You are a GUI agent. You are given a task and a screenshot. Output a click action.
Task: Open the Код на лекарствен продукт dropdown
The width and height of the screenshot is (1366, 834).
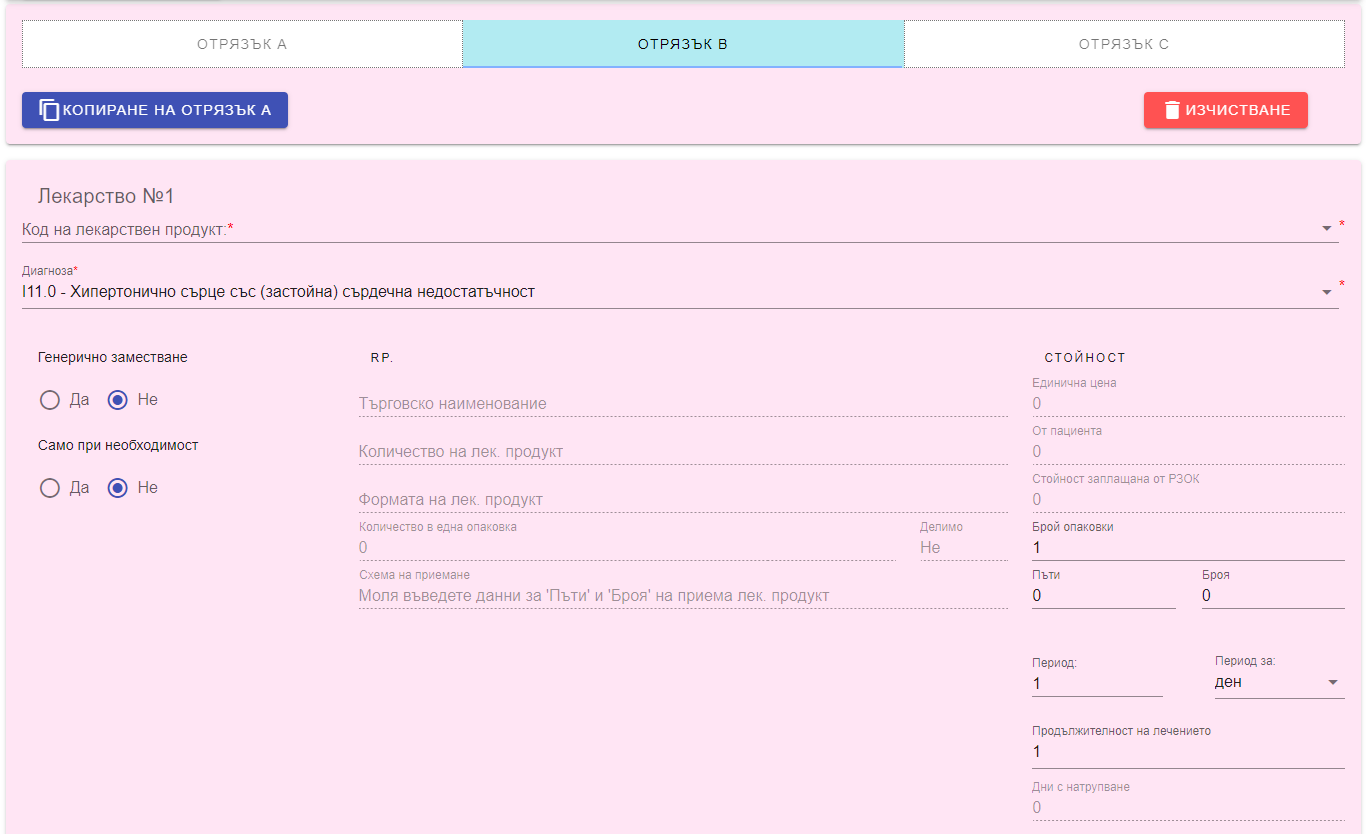tap(680, 229)
